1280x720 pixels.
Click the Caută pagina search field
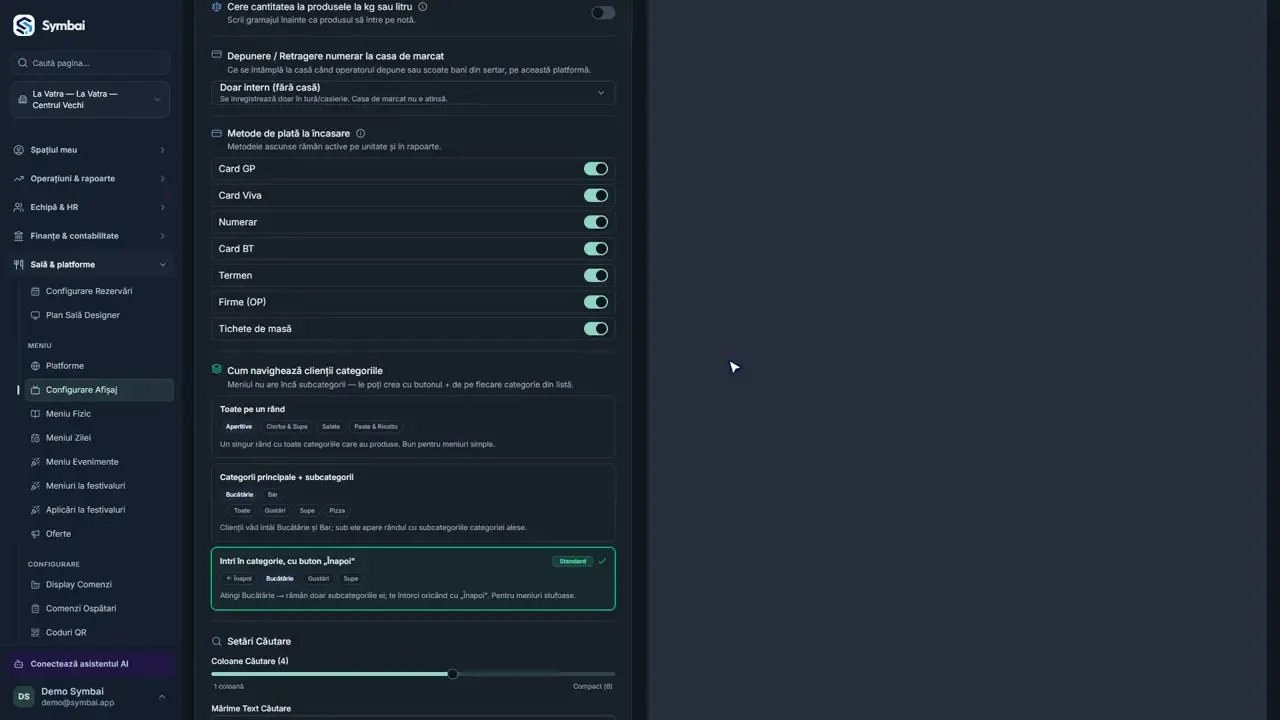coord(90,63)
